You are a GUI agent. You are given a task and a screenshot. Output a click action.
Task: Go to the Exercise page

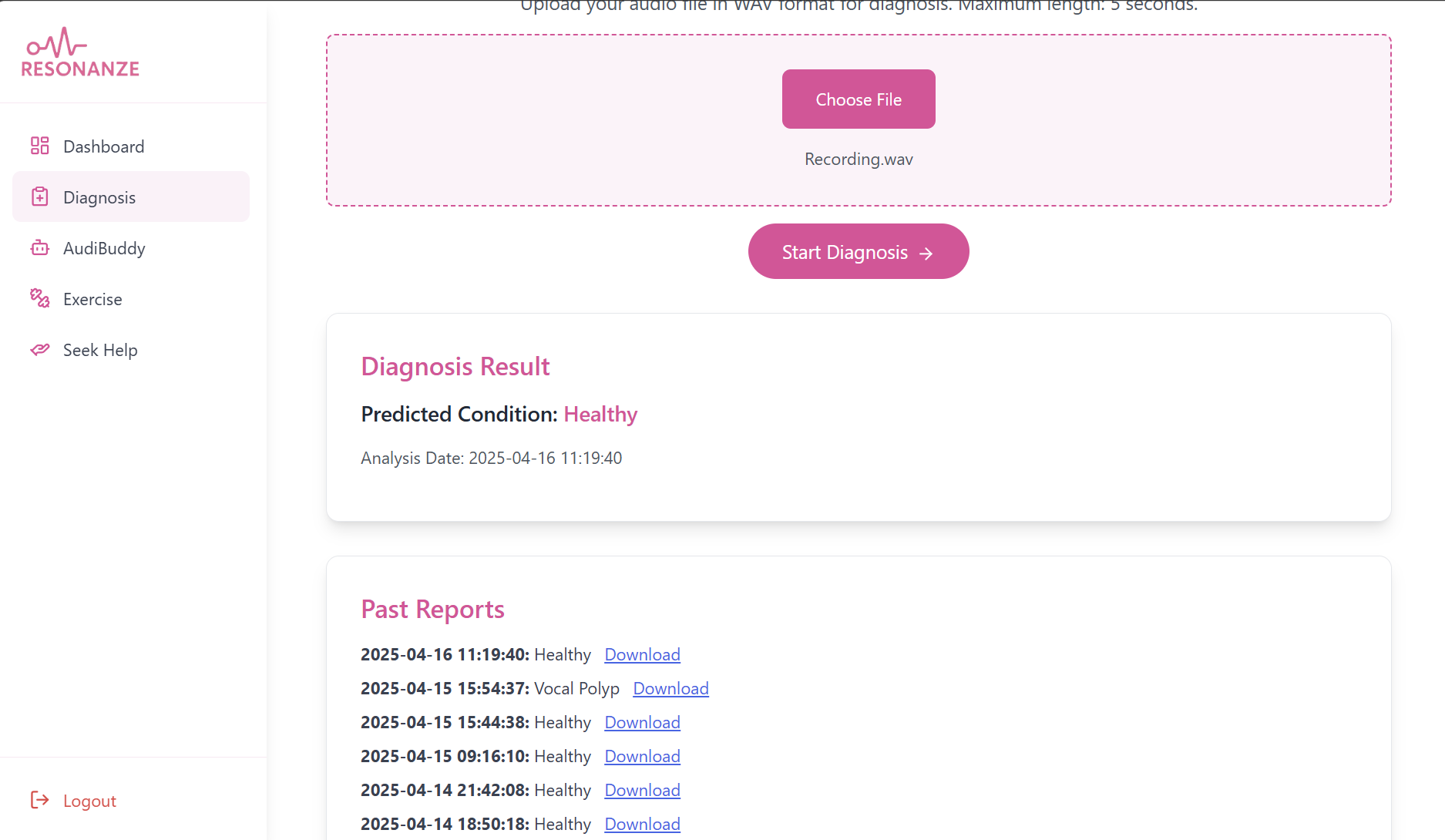[131, 299]
